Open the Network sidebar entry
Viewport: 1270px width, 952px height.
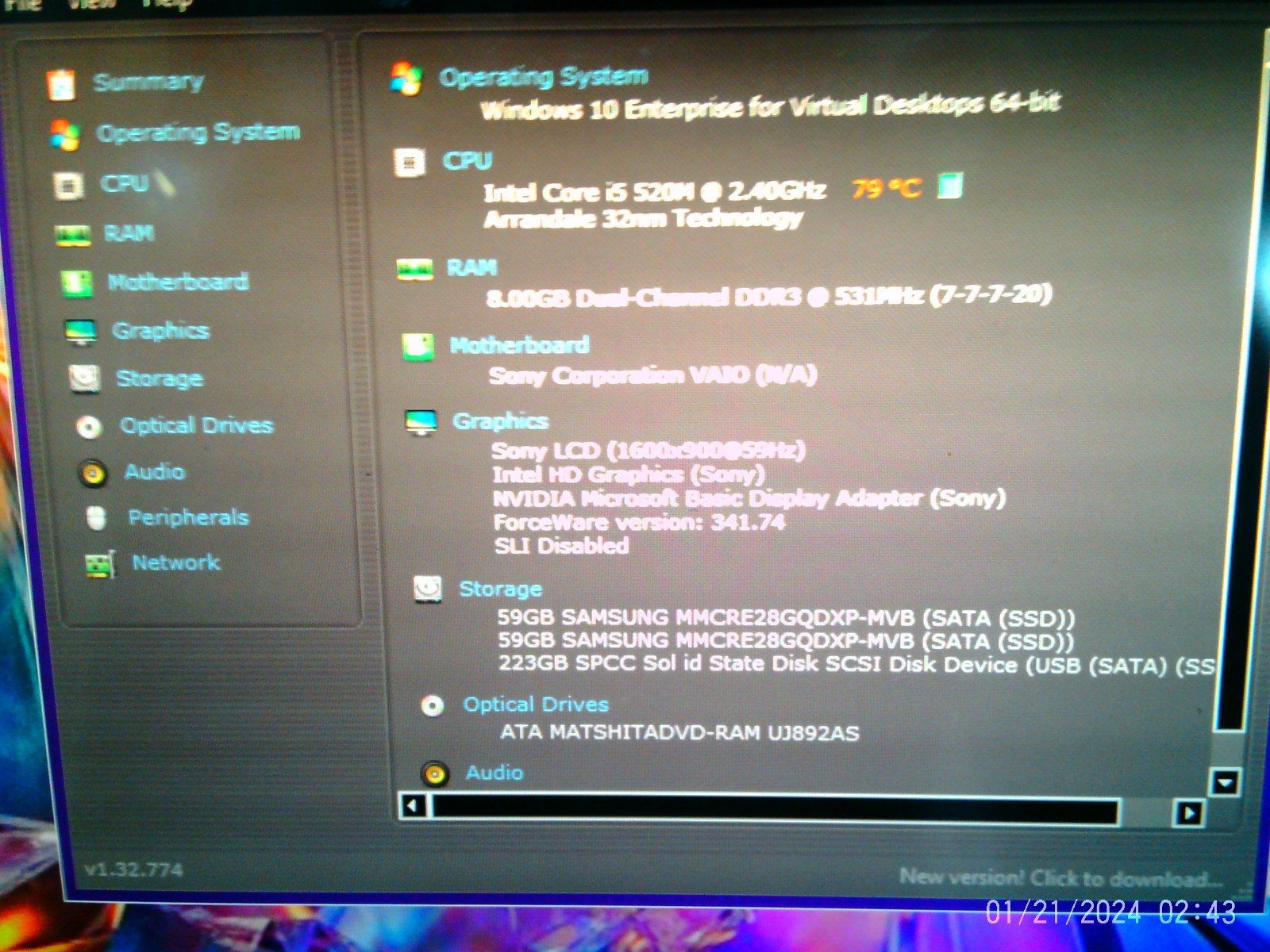point(176,562)
